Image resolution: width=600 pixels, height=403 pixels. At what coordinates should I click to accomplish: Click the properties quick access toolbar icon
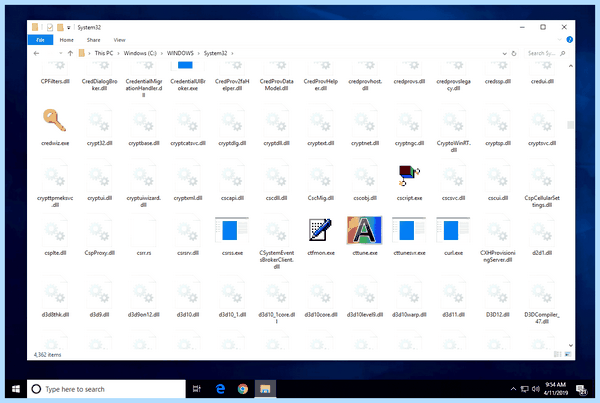tap(50, 27)
